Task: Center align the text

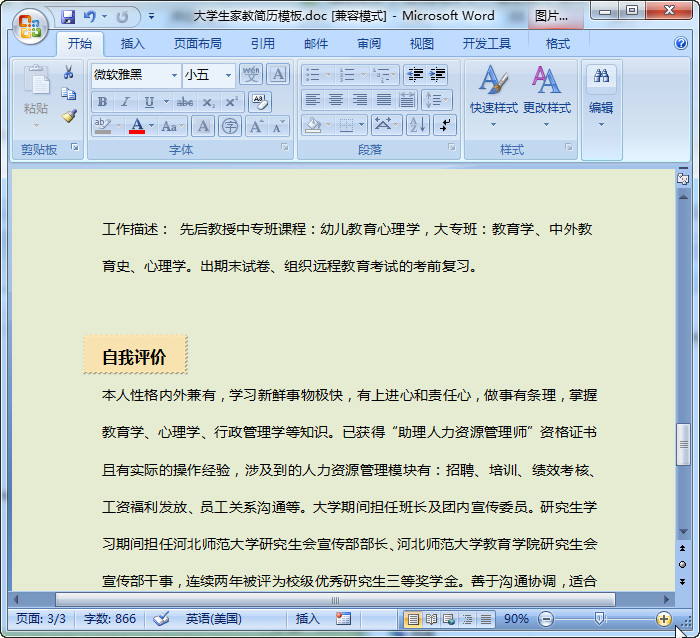Action: (x=336, y=100)
